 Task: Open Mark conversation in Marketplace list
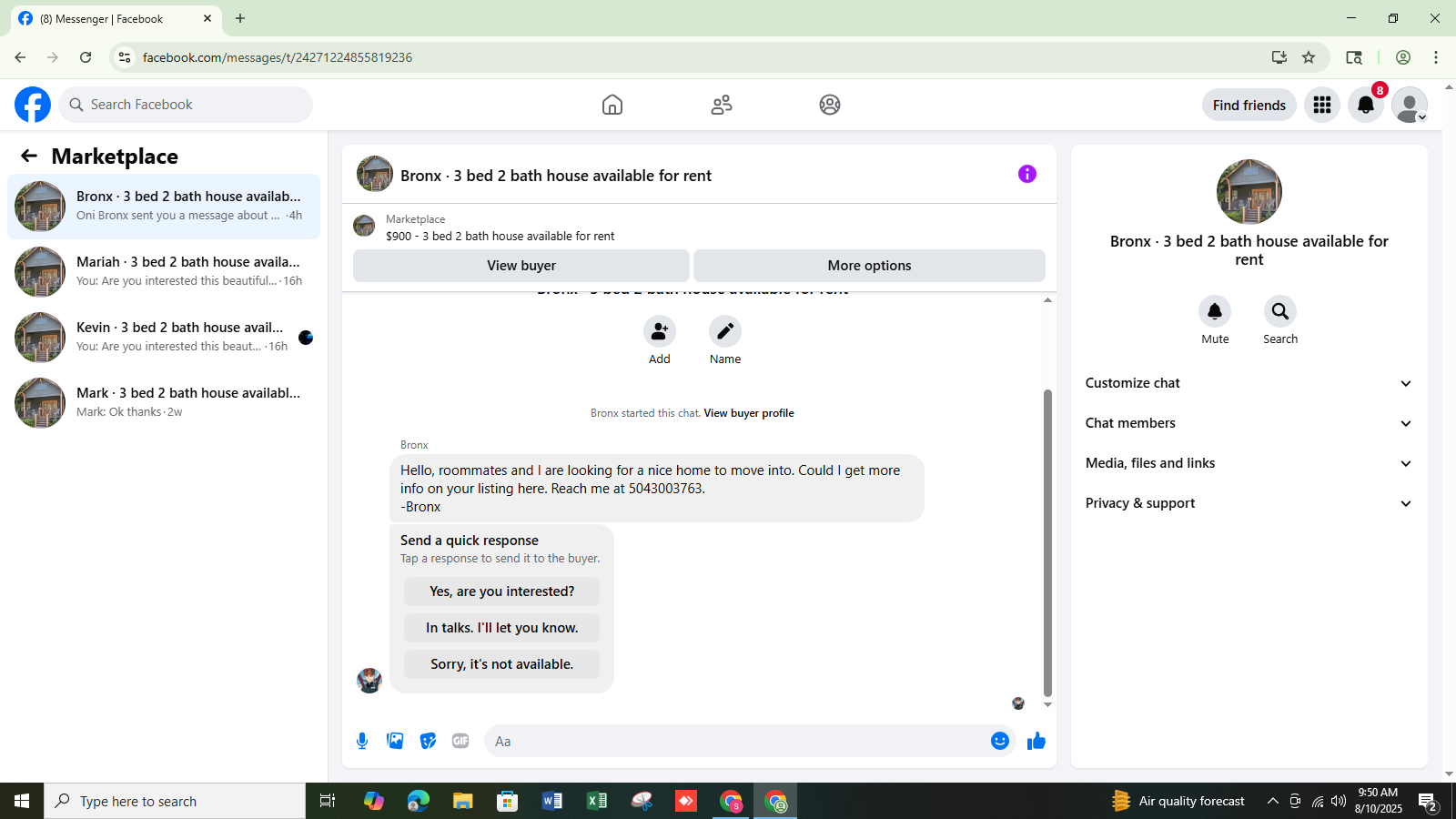pos(164,403)
